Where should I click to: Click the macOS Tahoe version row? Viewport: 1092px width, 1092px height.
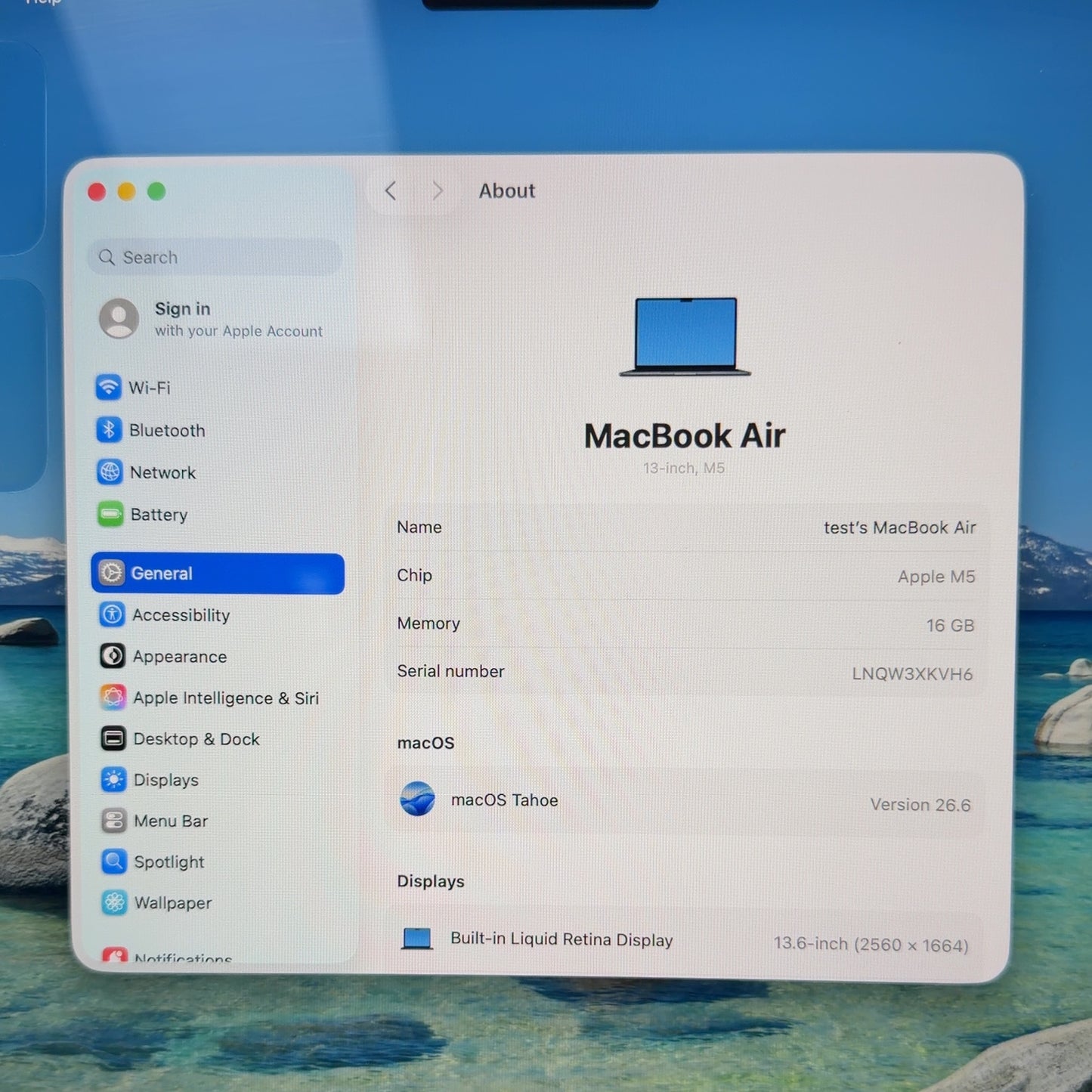[685, 802]
